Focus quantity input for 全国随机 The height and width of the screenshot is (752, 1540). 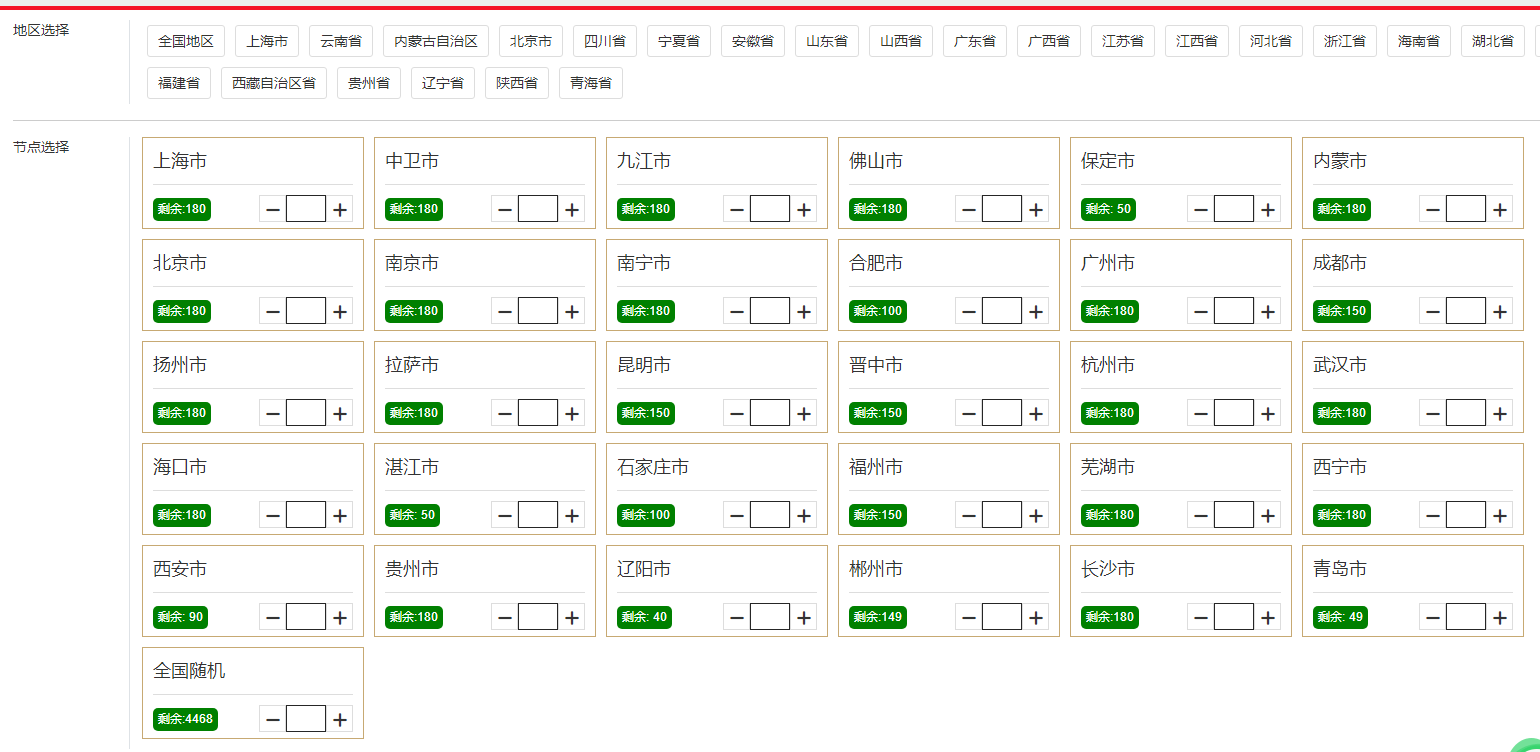(306, 719)
